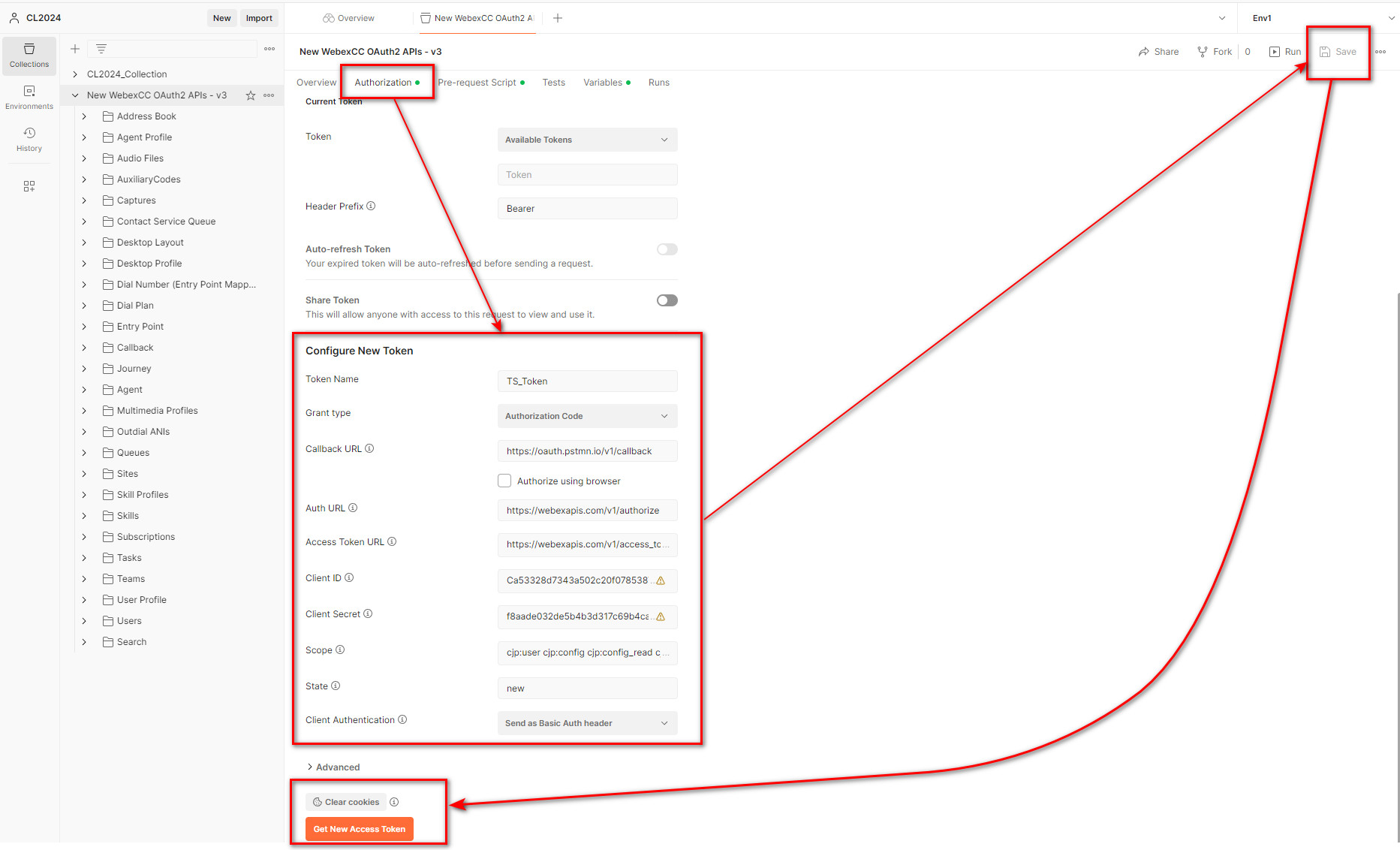Viewport: 1400px width, 850px height.
Task: Click the info icon next to State
Action: pyautogui.click(x=336, y=686)
